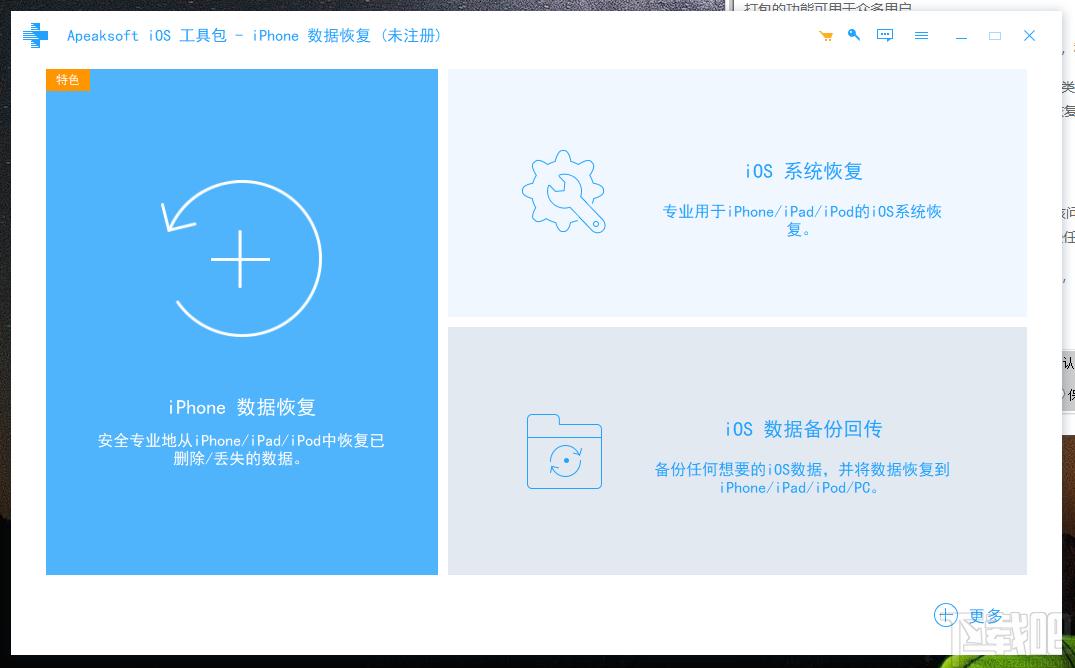
Task: Minimize the Apeaksoft window
Action: [x=961, y=36]
